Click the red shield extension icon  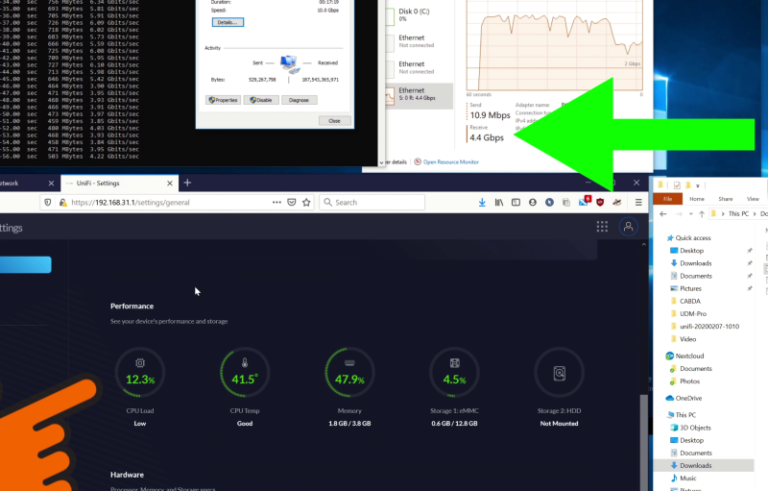[600, 202]
